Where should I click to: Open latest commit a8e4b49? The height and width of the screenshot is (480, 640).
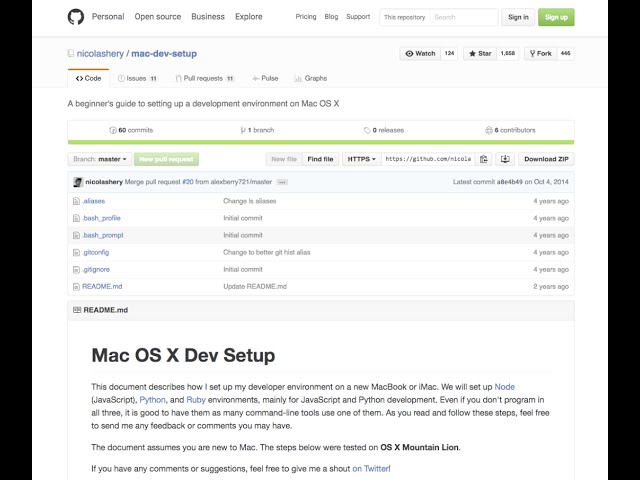(x=509, y=182)
